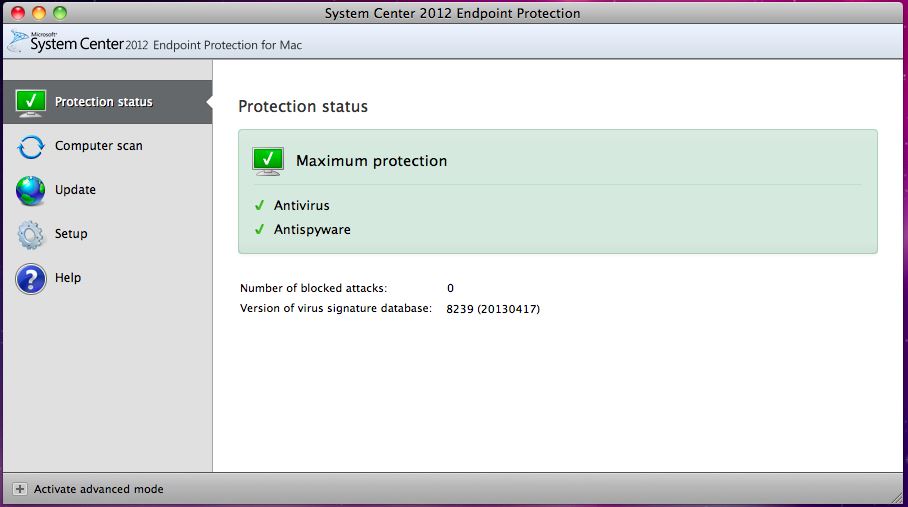Open the Computer scan section

108,146
